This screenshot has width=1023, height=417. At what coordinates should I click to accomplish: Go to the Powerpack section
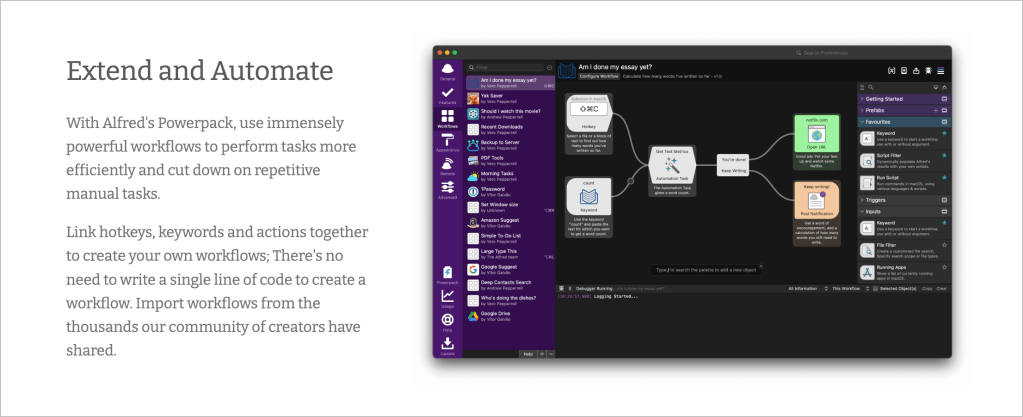447,274
